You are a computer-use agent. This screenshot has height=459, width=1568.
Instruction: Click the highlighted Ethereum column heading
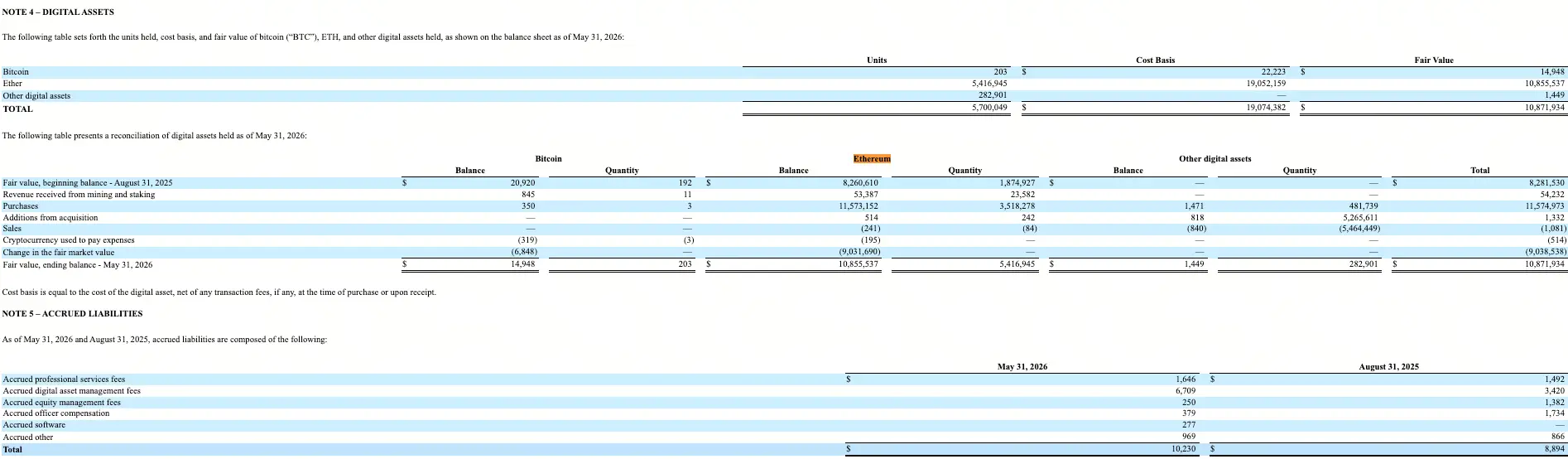(872, 158)
